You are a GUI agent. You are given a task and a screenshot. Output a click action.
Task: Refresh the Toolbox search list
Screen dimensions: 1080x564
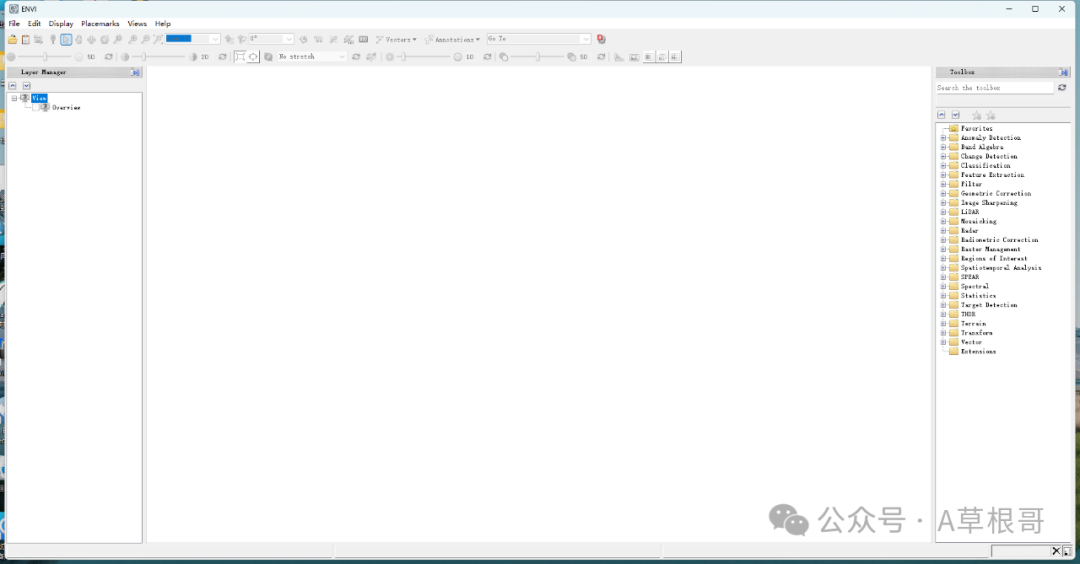click(1062, 88)
